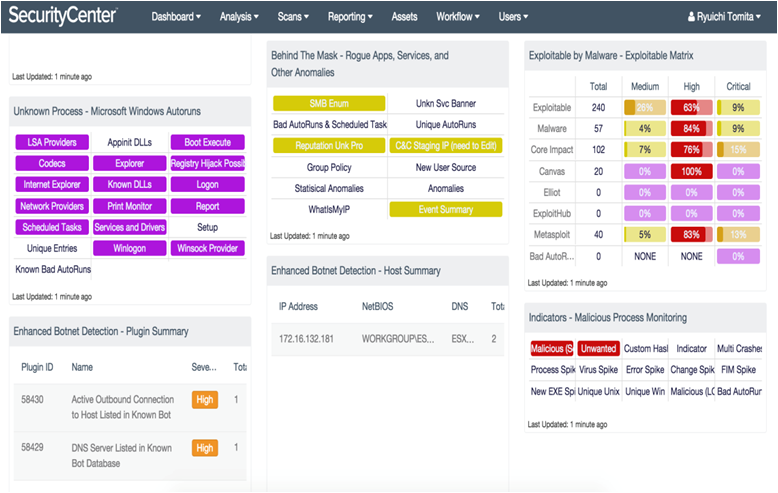778x493 pixels.
Task: Click High severity badge for plugin 58430
Action: coord(204,399)
